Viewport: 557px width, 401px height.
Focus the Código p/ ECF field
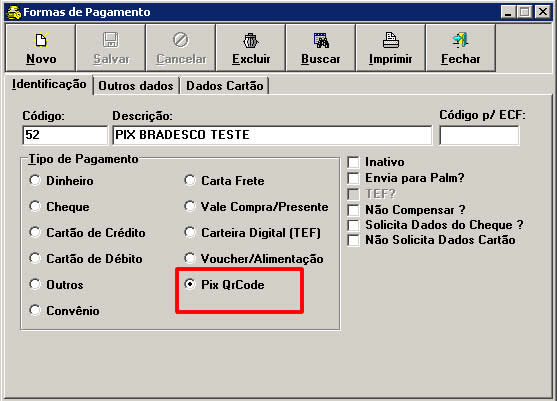click(x=479, y=135)
